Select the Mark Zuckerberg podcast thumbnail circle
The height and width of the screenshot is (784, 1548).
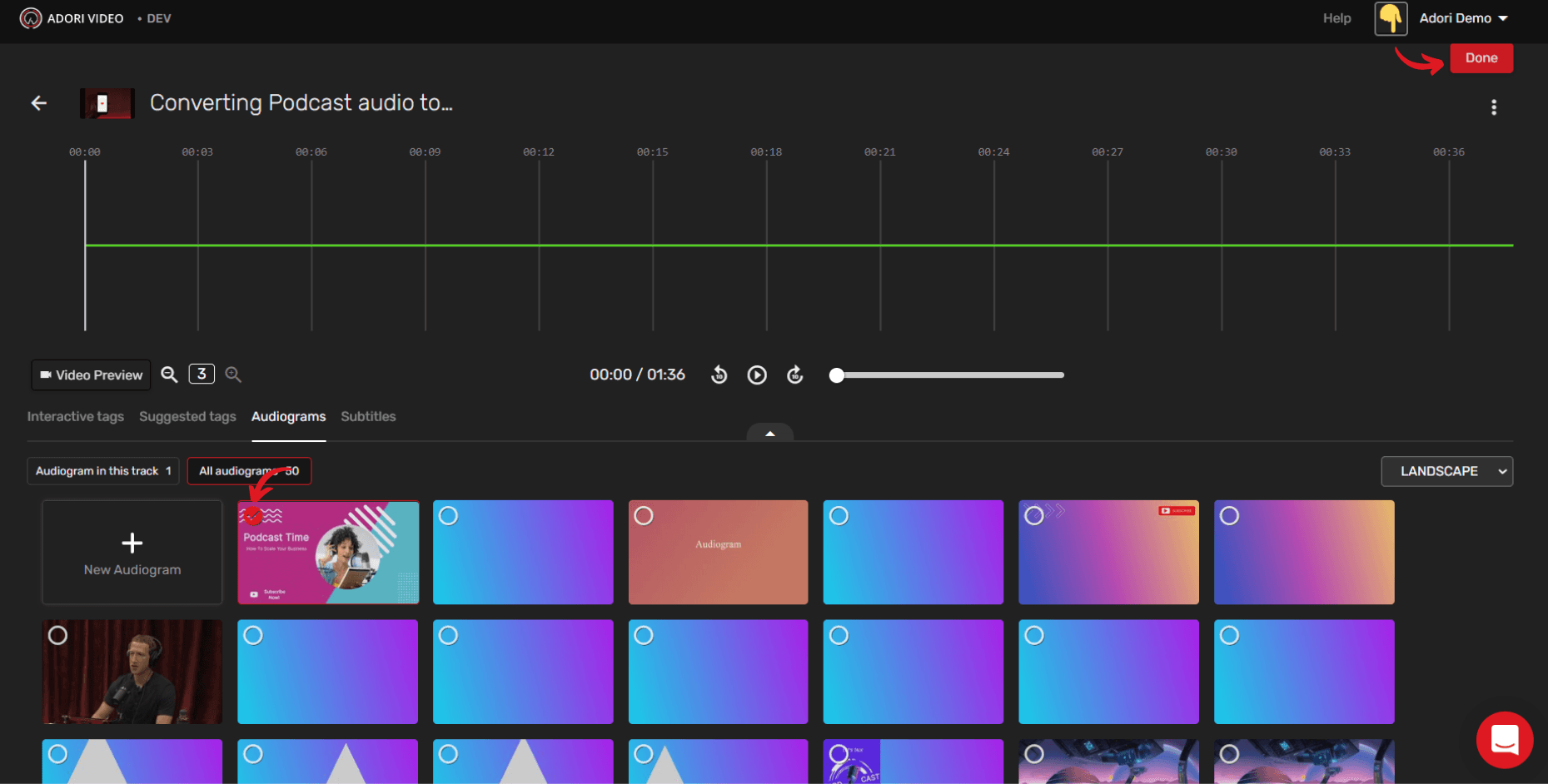click(x=57, y=635)
